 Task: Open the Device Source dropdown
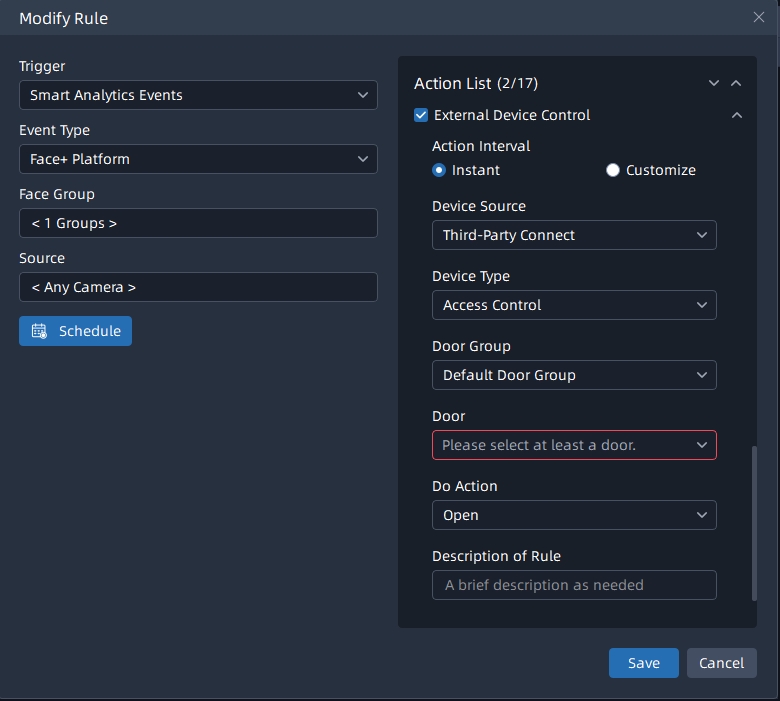(574, 235)
